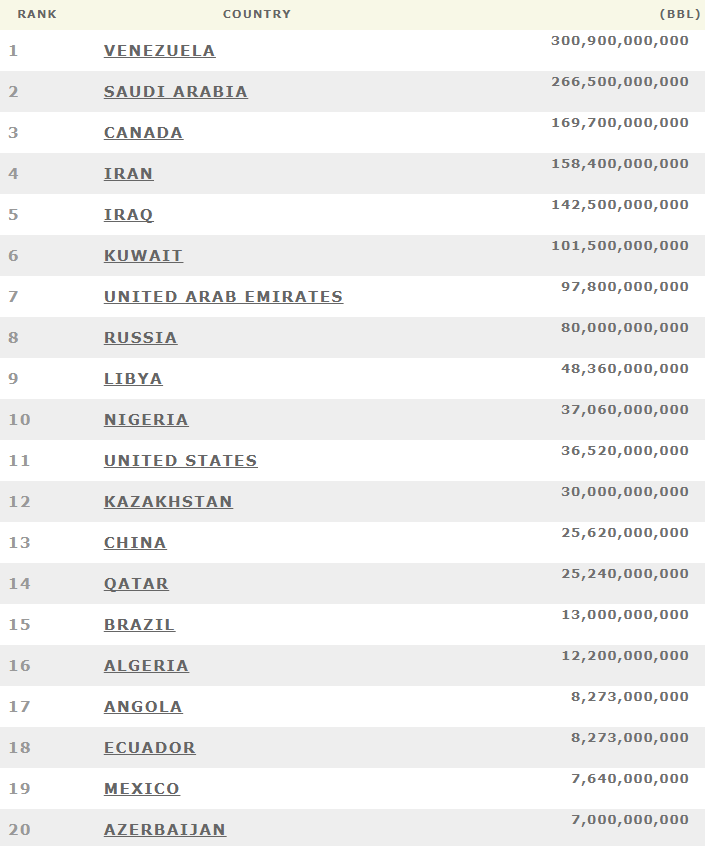Open the Libya country link
Screen dimensions: 705x846
(x=133, y=379)
